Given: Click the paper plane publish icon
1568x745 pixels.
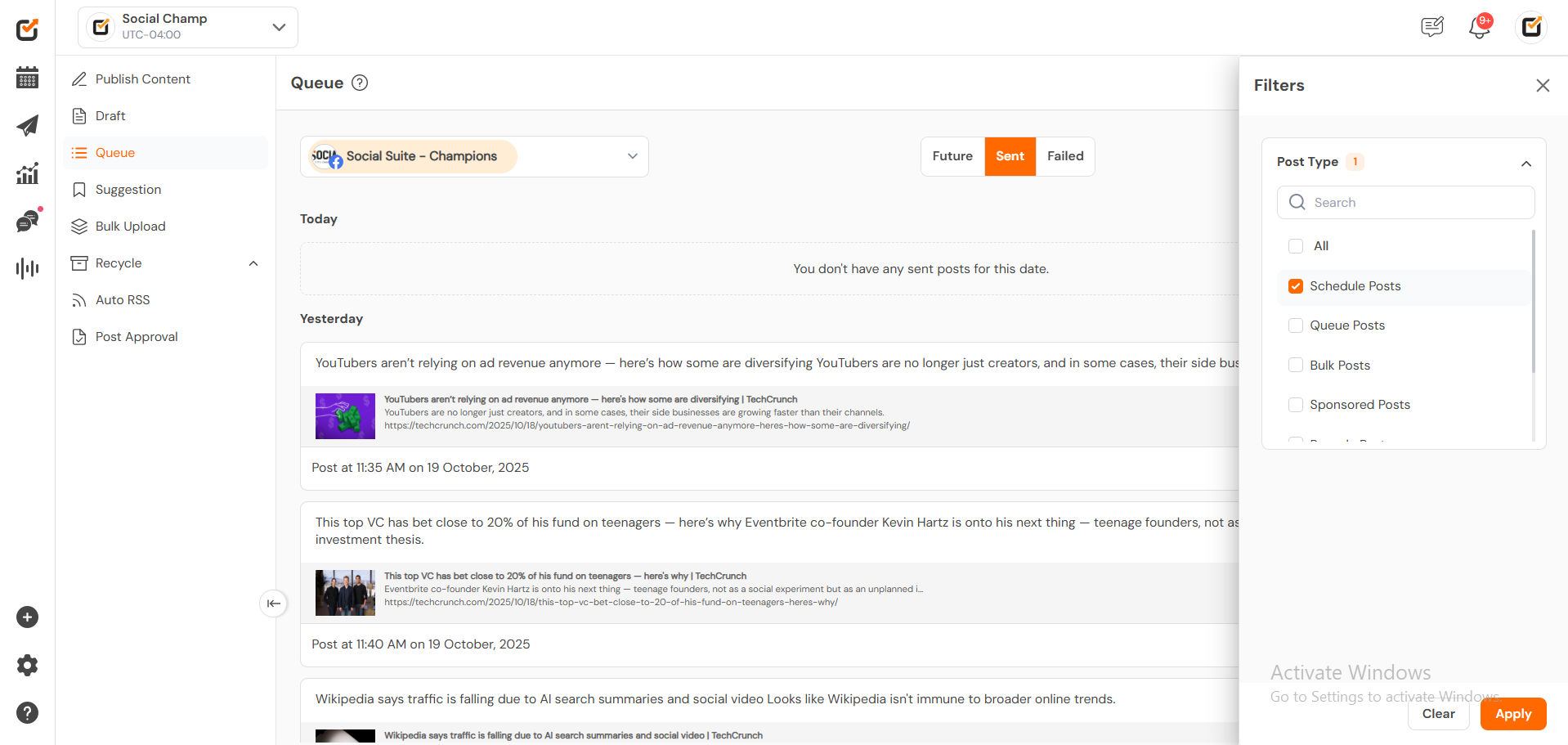Looking at the screenshot, I should (27, 125).
